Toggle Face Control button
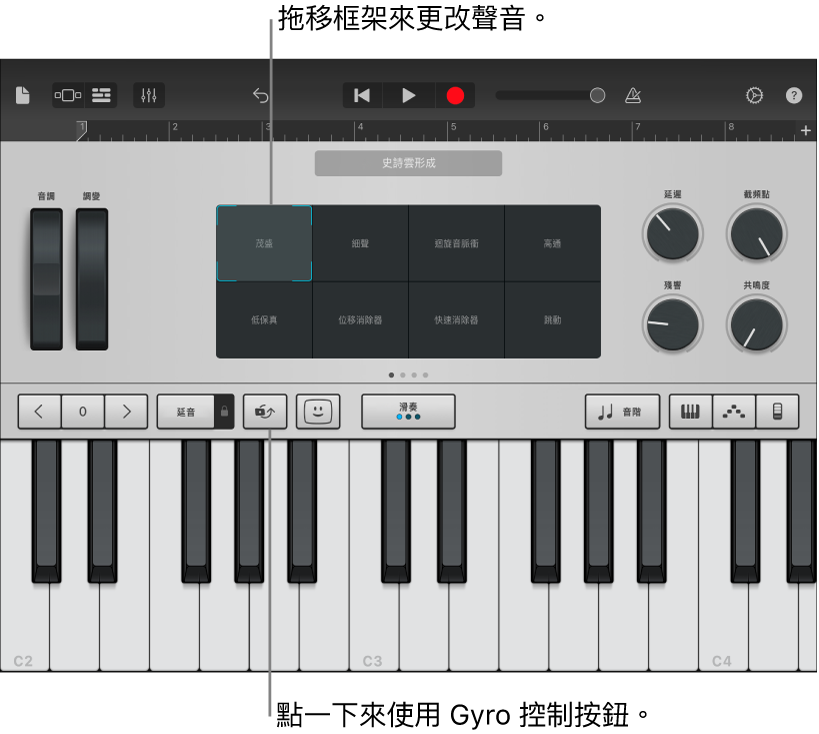 coord(318,412)
